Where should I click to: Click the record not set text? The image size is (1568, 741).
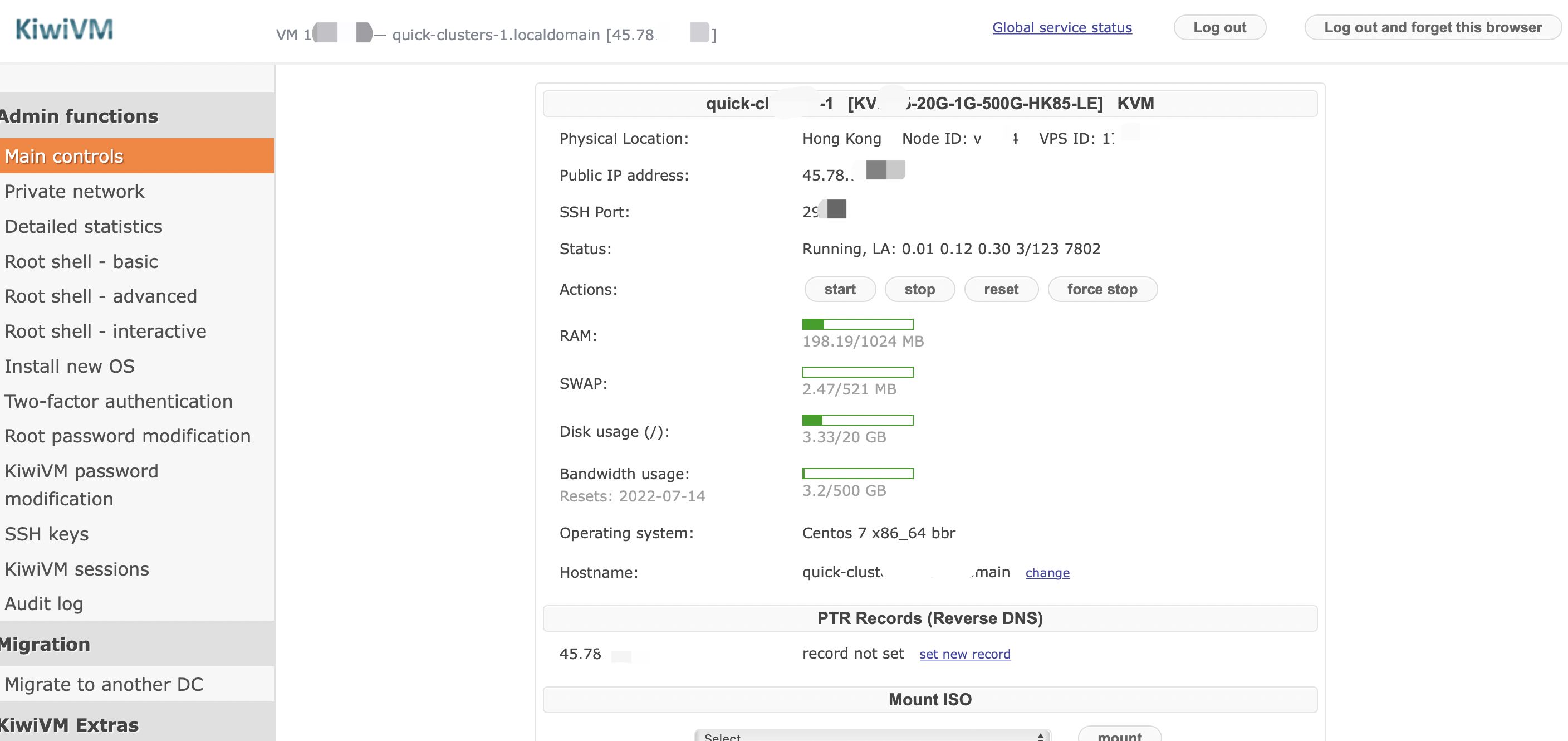[x=853, y=654]
